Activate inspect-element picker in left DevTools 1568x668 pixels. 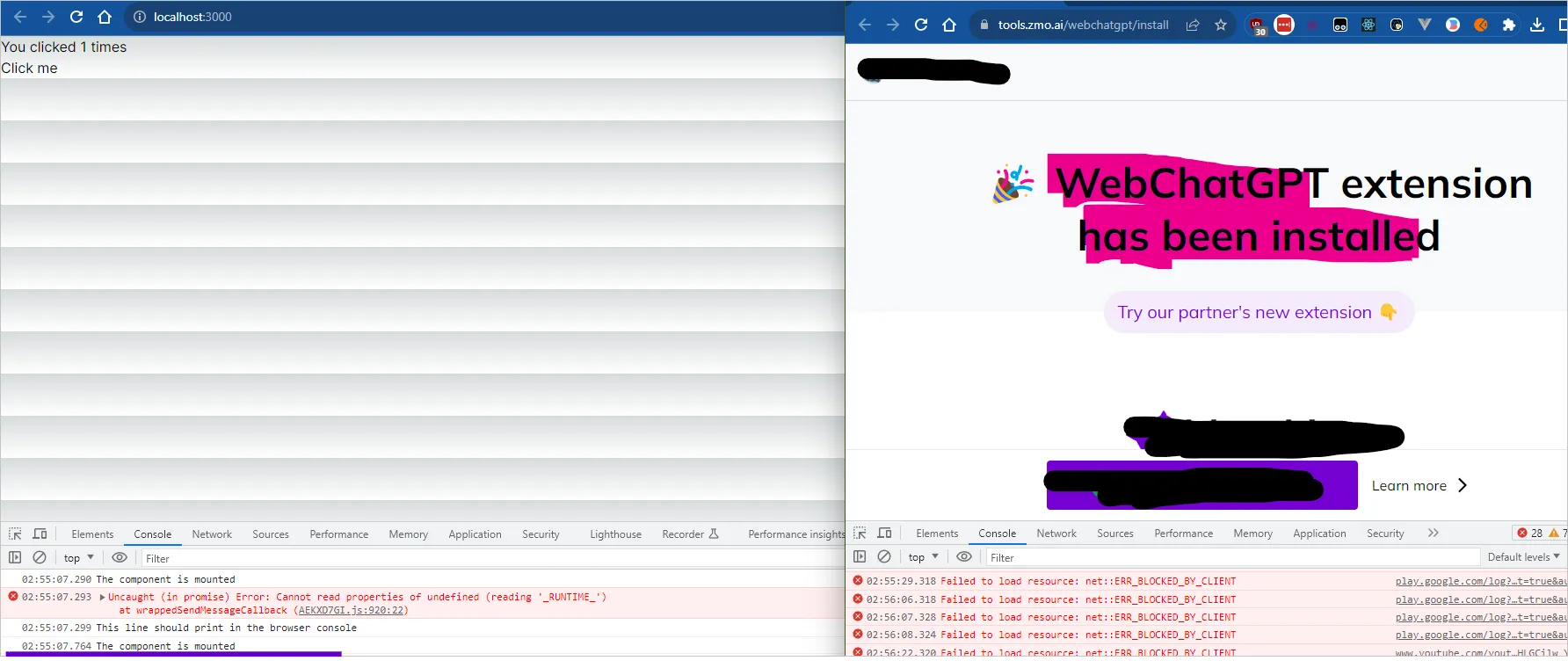(15, 534)
